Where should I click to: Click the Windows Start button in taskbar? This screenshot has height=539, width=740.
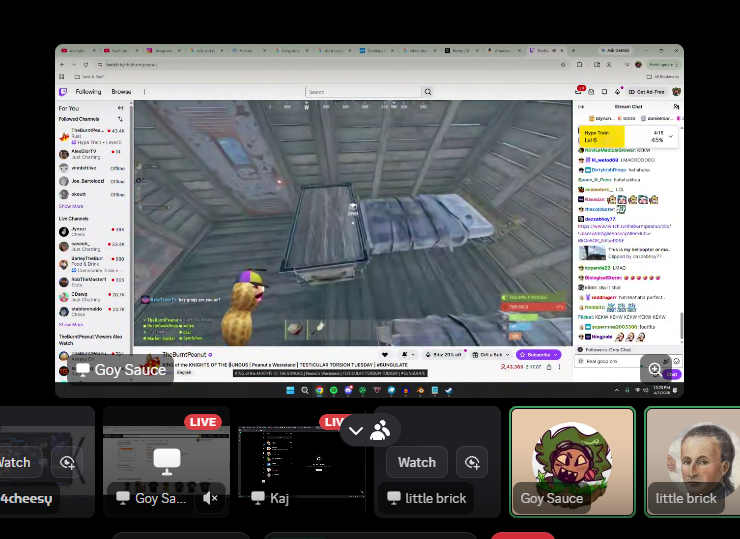[290, 390]
